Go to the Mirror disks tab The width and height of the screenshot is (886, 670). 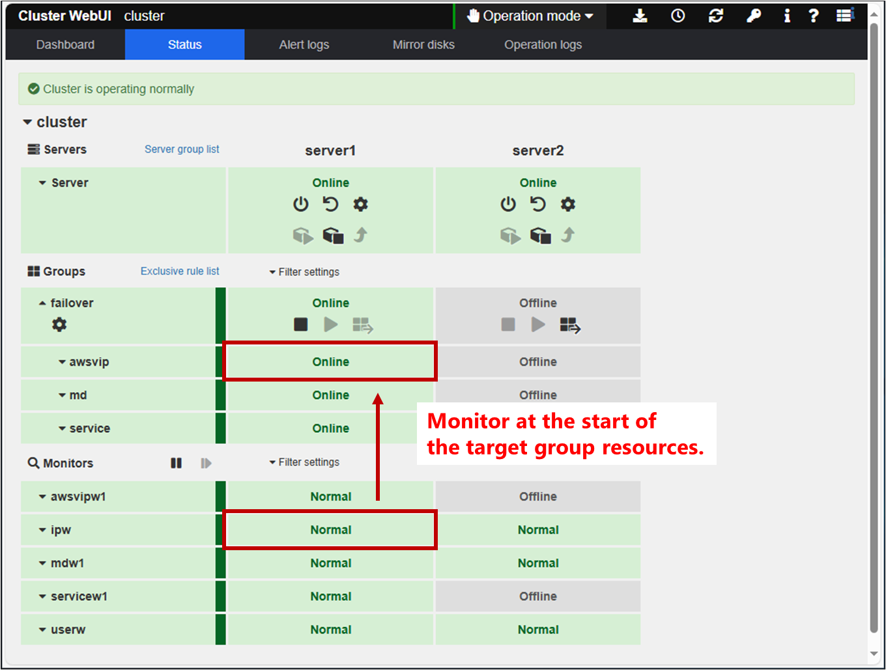(x=422, y=44)
